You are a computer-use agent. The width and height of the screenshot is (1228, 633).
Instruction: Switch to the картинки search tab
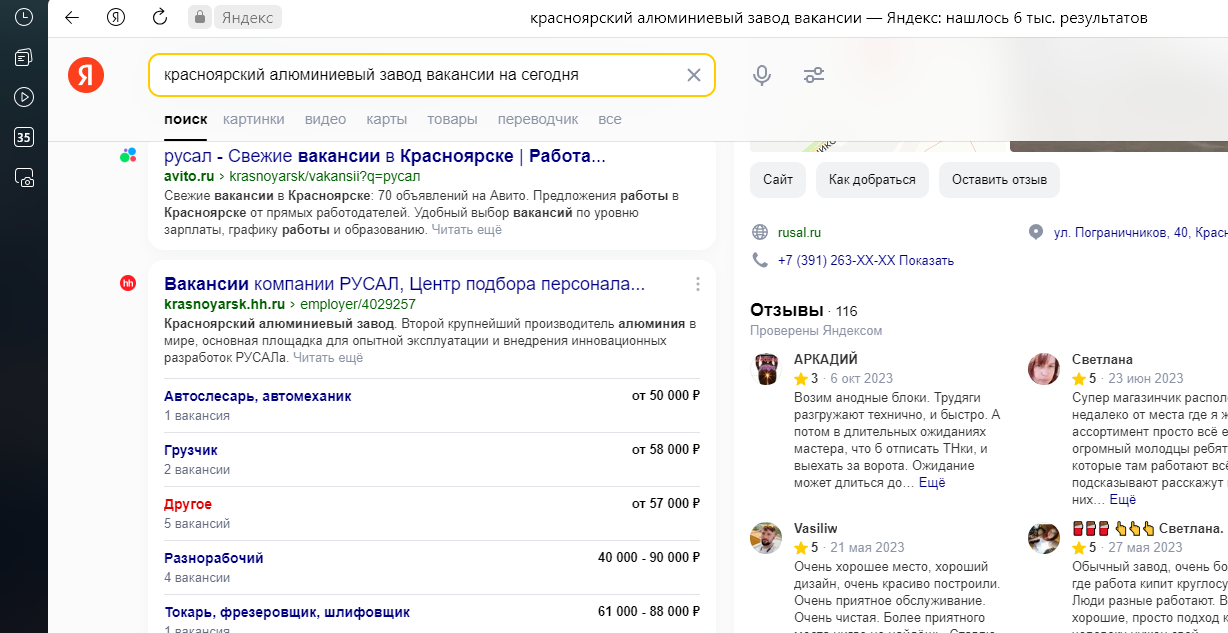pos(253,118)
